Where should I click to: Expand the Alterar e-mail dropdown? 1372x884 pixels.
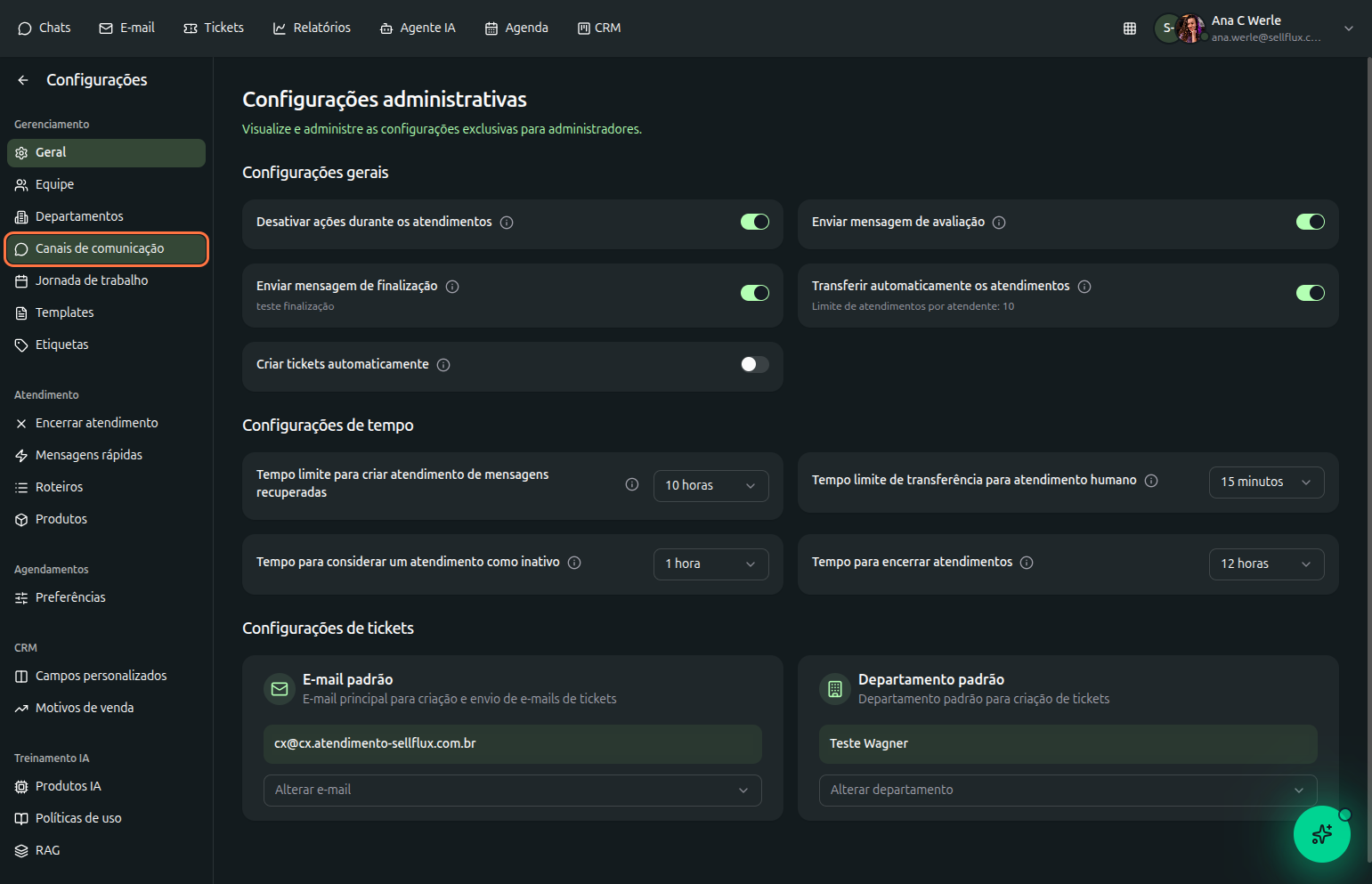[x=512, y=791]
